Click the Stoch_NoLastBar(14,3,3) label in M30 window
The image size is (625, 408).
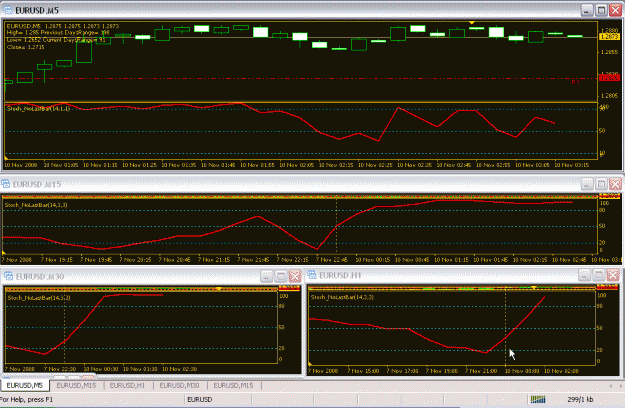pyautogui.click(x=39, y=298)
